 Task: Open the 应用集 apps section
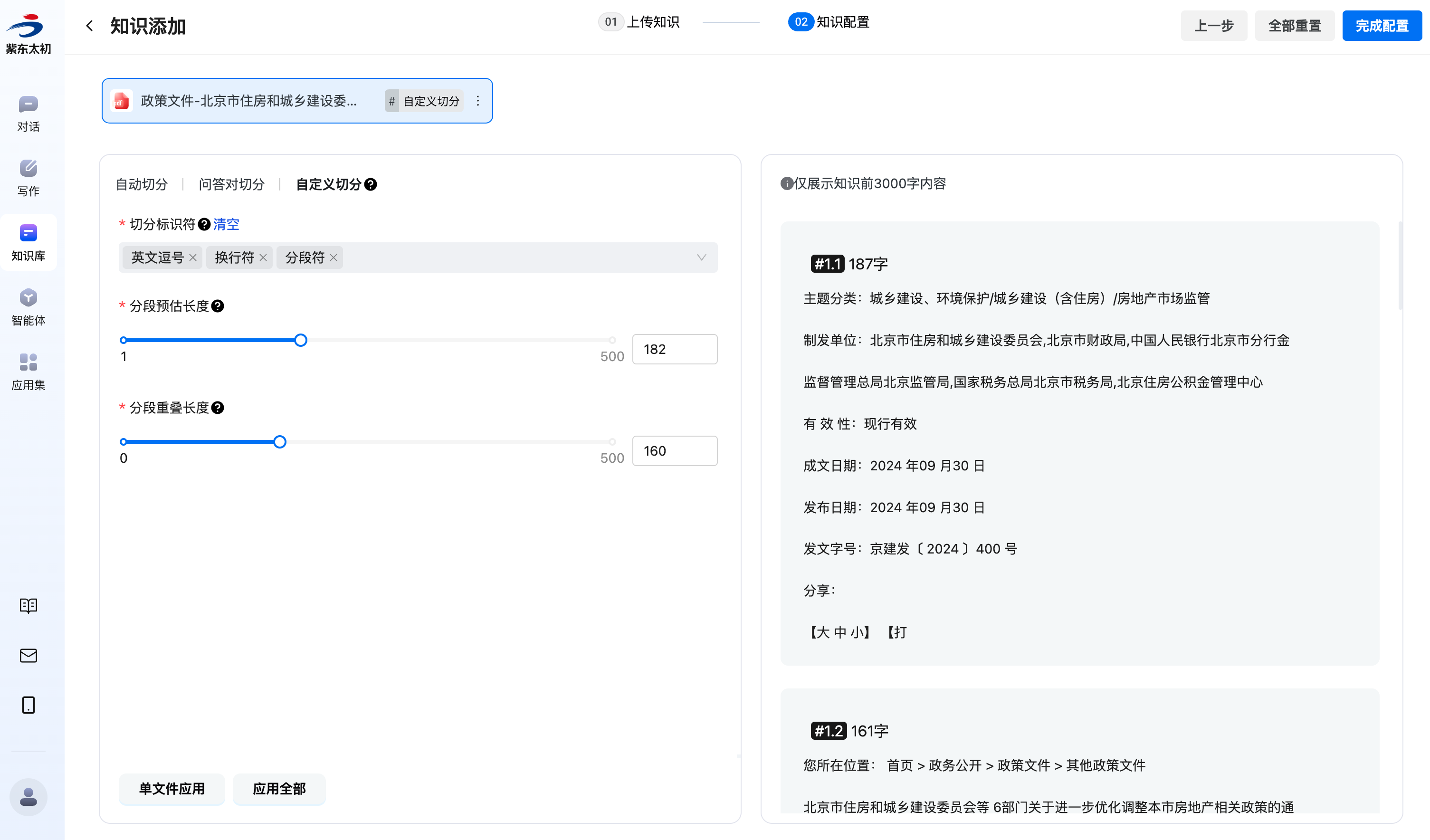pyautogui.click(x=29, y=372)
